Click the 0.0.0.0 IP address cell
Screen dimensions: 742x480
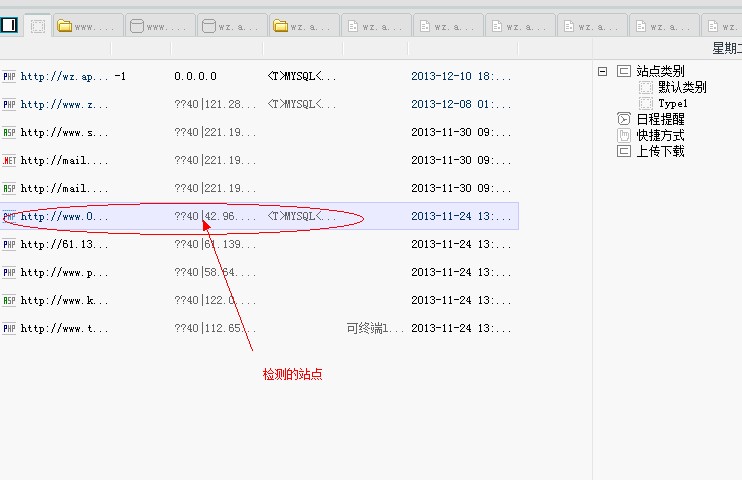coord(195,76)
